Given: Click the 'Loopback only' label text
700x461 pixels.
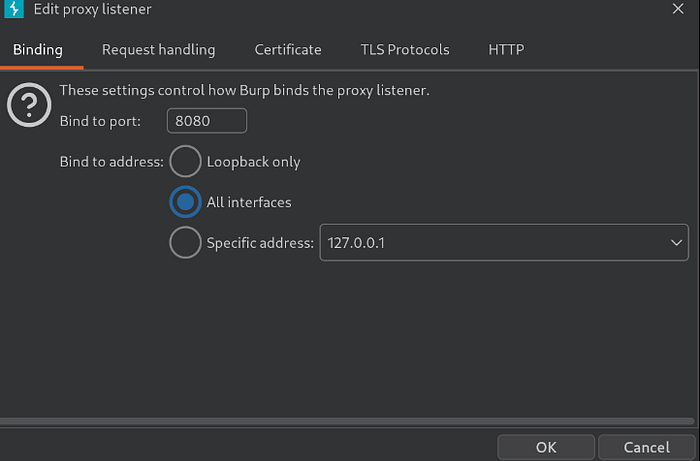Looking at the screenshot, I should [x=253, y=162].
